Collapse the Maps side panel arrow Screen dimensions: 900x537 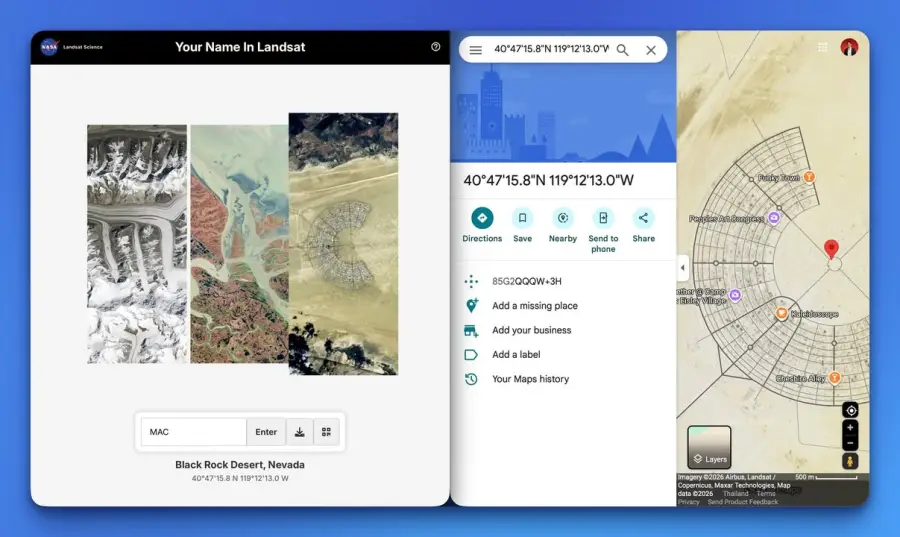682,267
